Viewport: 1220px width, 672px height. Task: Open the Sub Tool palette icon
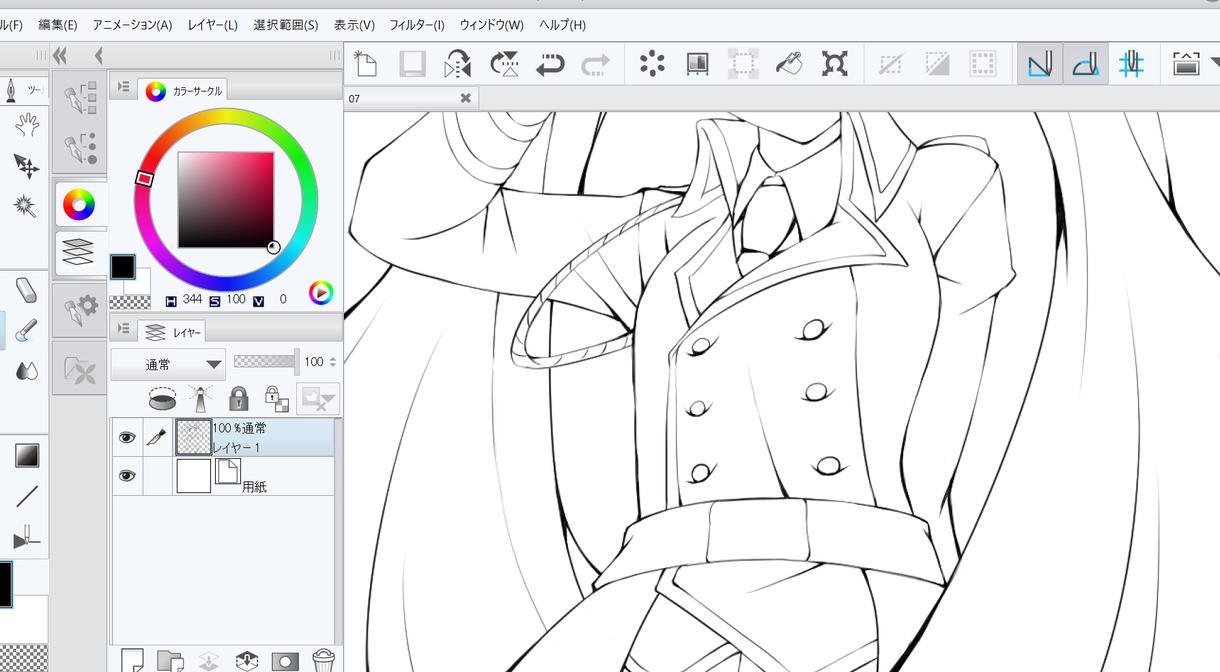(80, 99)
